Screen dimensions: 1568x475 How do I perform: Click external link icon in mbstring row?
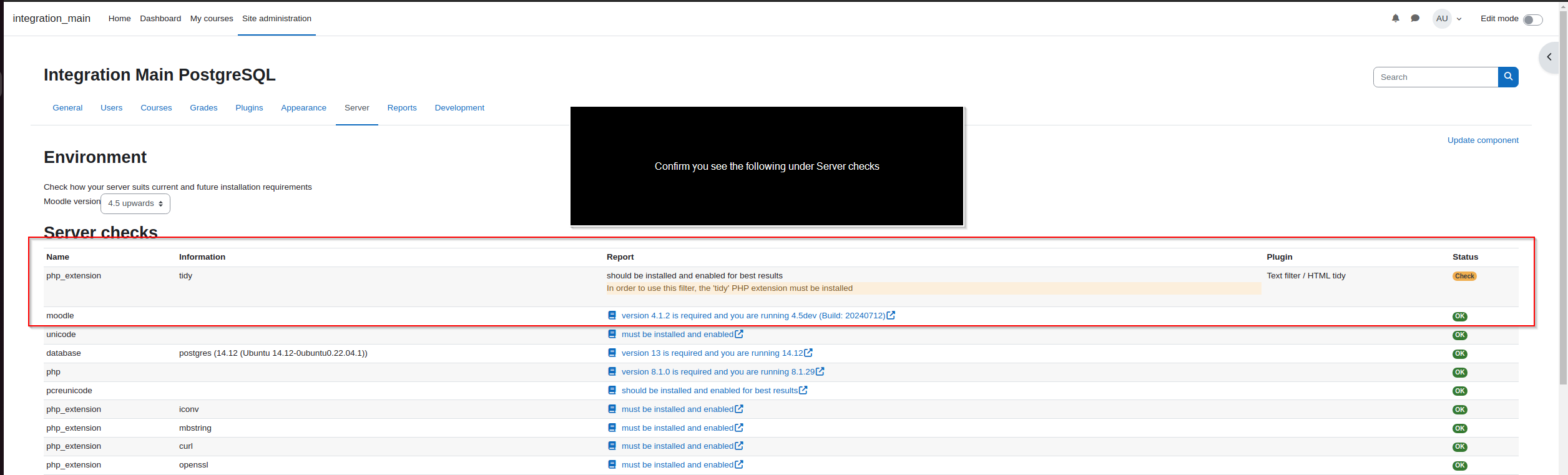pyautogui.click(x=739, y=428)
